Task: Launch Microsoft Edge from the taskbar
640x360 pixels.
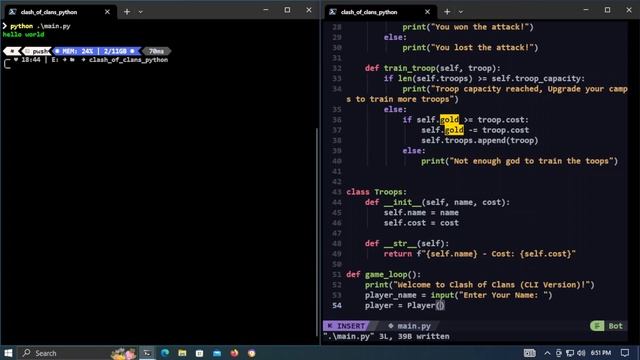Action: (x=165, y=353)
